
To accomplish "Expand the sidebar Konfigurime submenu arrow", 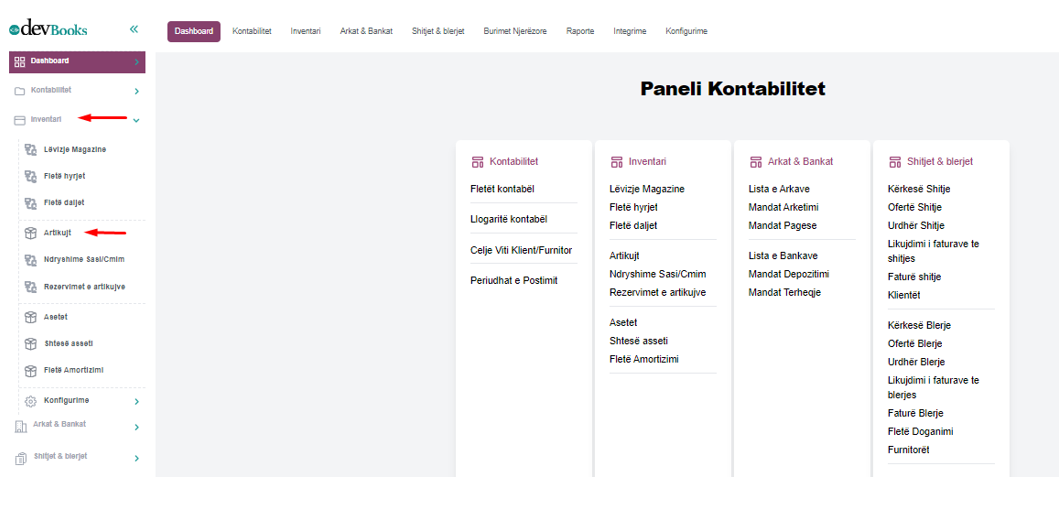I will [136, 401].
